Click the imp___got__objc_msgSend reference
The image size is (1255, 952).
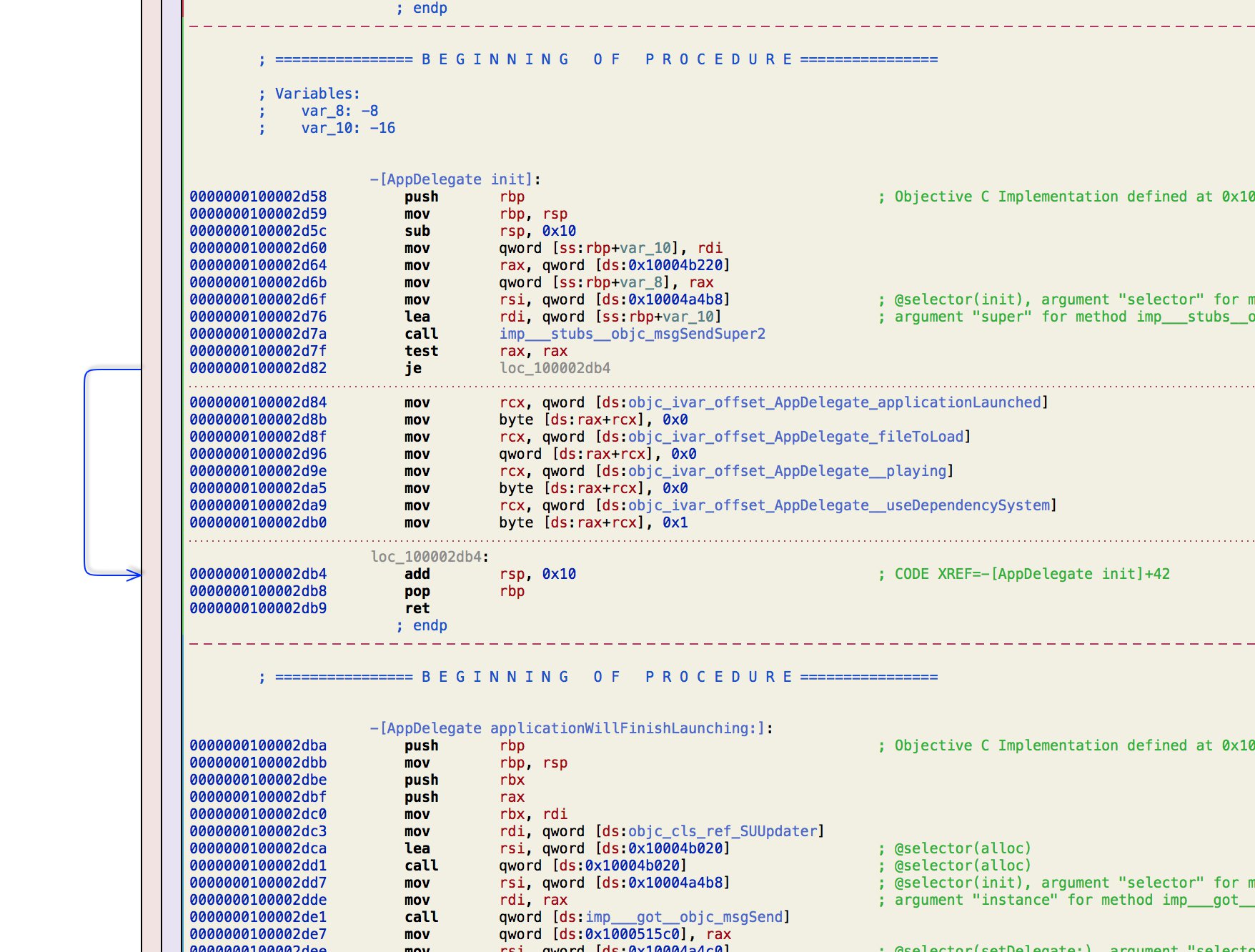pos(684,917)
